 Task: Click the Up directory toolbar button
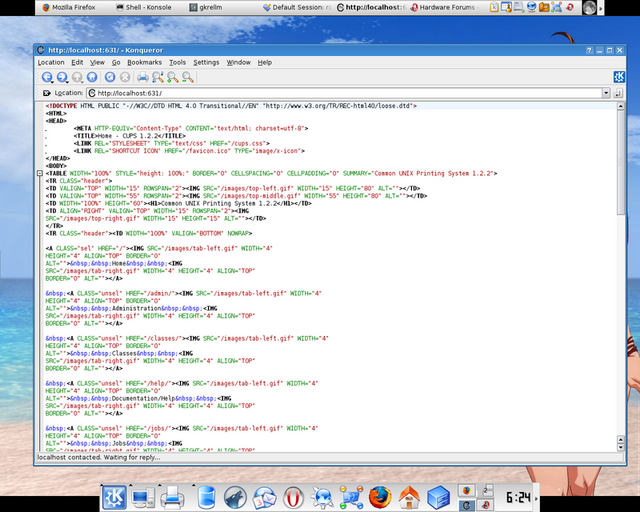click(x=78, y=77)
